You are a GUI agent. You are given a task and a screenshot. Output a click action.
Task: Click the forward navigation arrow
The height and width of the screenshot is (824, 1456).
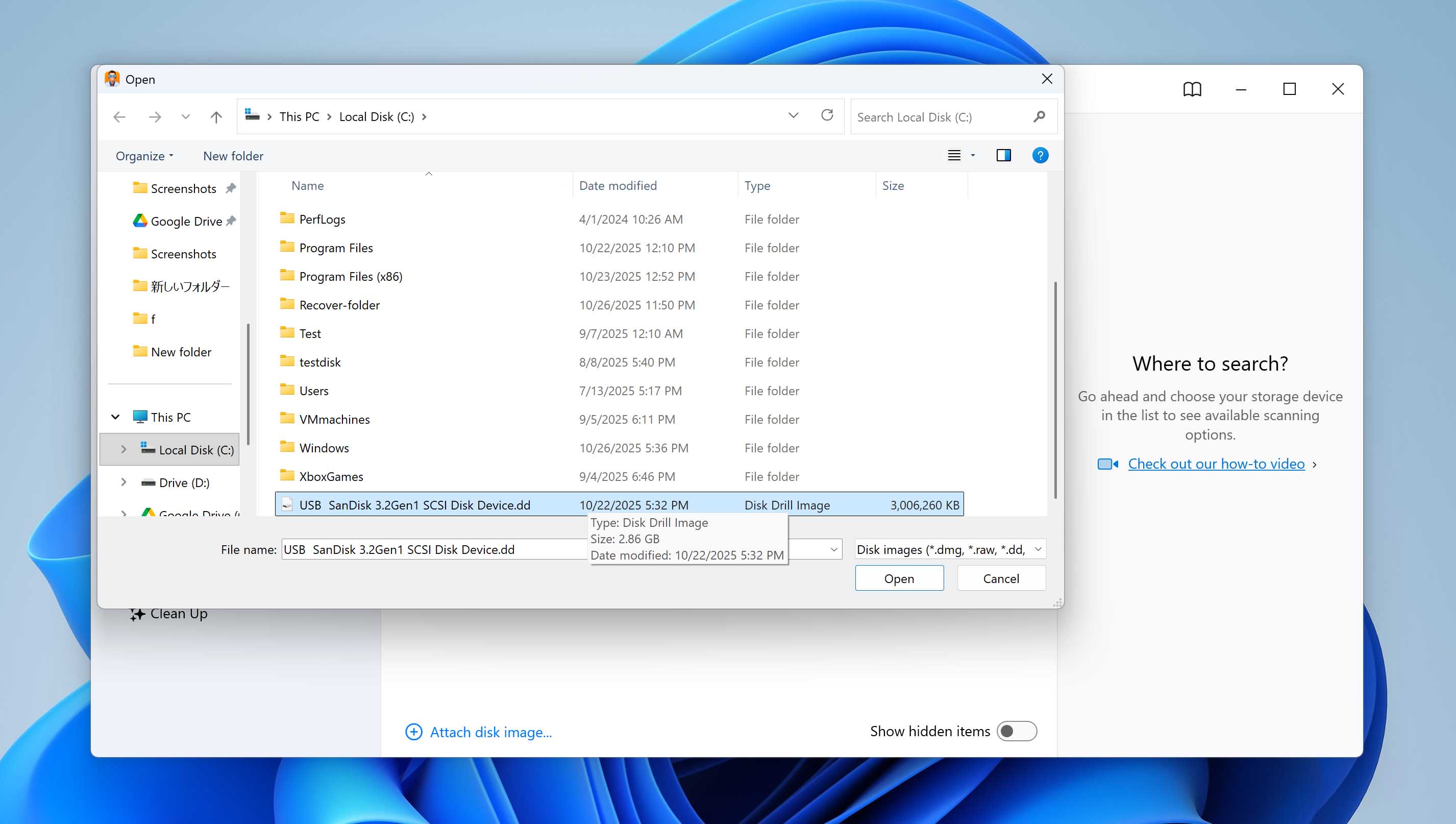coord(155,116)
